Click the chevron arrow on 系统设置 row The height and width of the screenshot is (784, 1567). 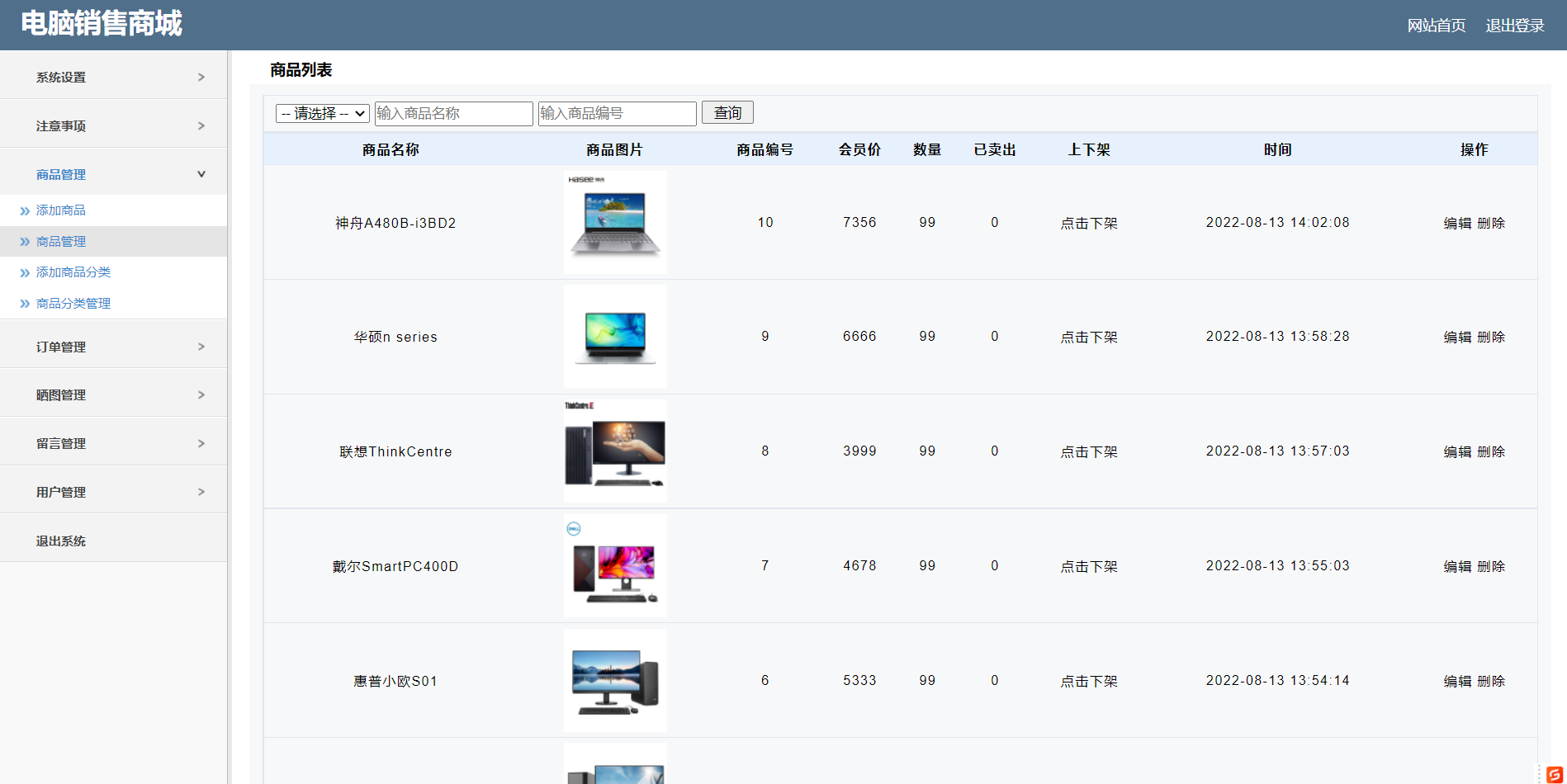point(201,77)
